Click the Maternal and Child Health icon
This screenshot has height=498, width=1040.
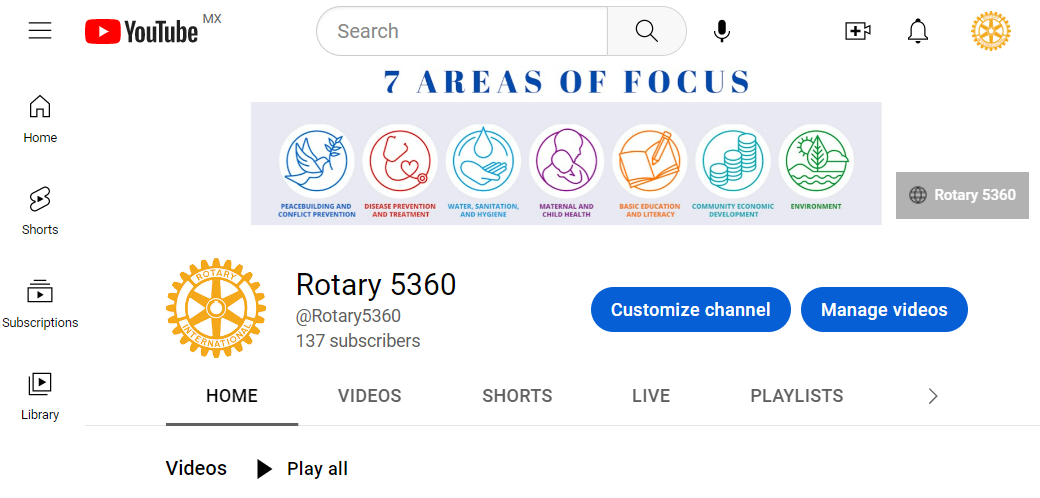pyautogui.click(x=566, y=161)
